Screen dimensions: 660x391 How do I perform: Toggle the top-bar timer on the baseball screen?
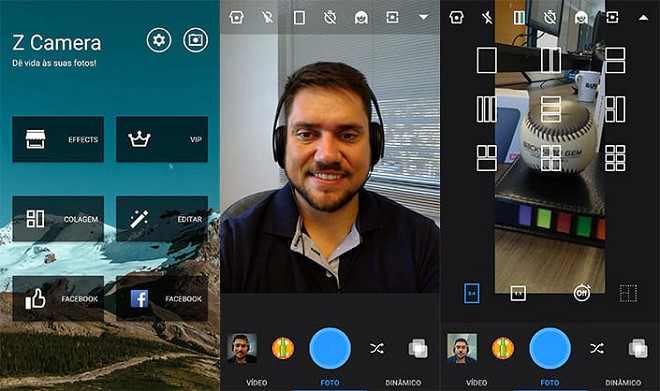[x=550, y=17]
